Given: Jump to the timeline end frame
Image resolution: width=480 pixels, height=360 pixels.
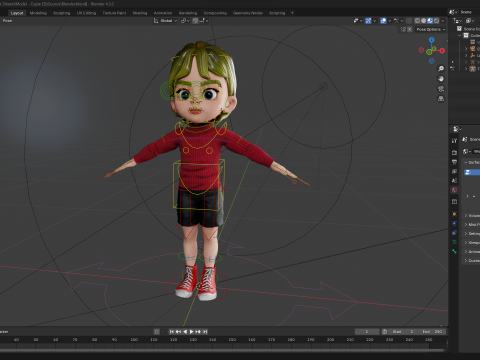Looking at the screenshot, I should (x=205, y=331).
